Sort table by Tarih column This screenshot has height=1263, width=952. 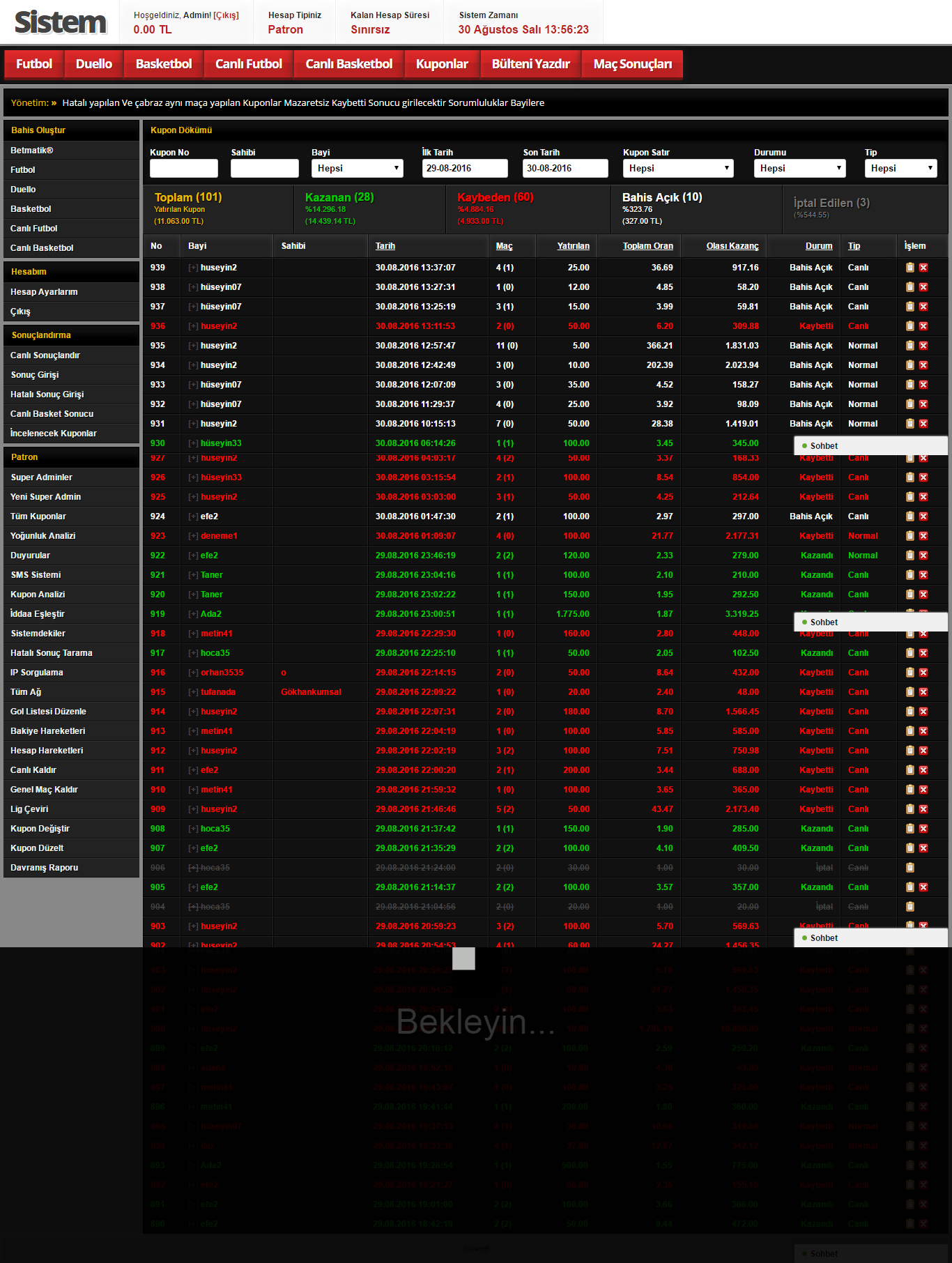click(385, 246)
